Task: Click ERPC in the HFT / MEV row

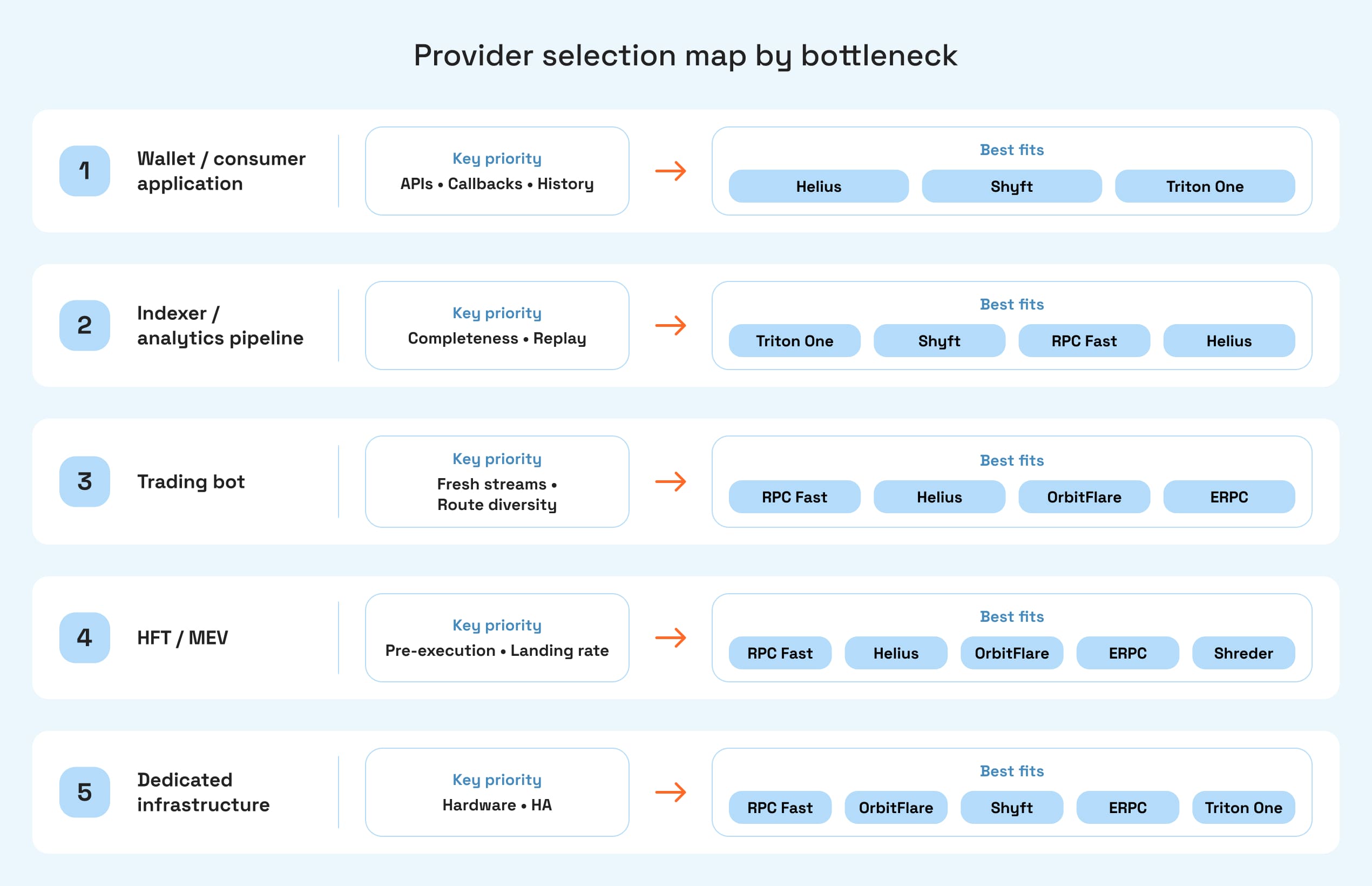Action: 1127,653
